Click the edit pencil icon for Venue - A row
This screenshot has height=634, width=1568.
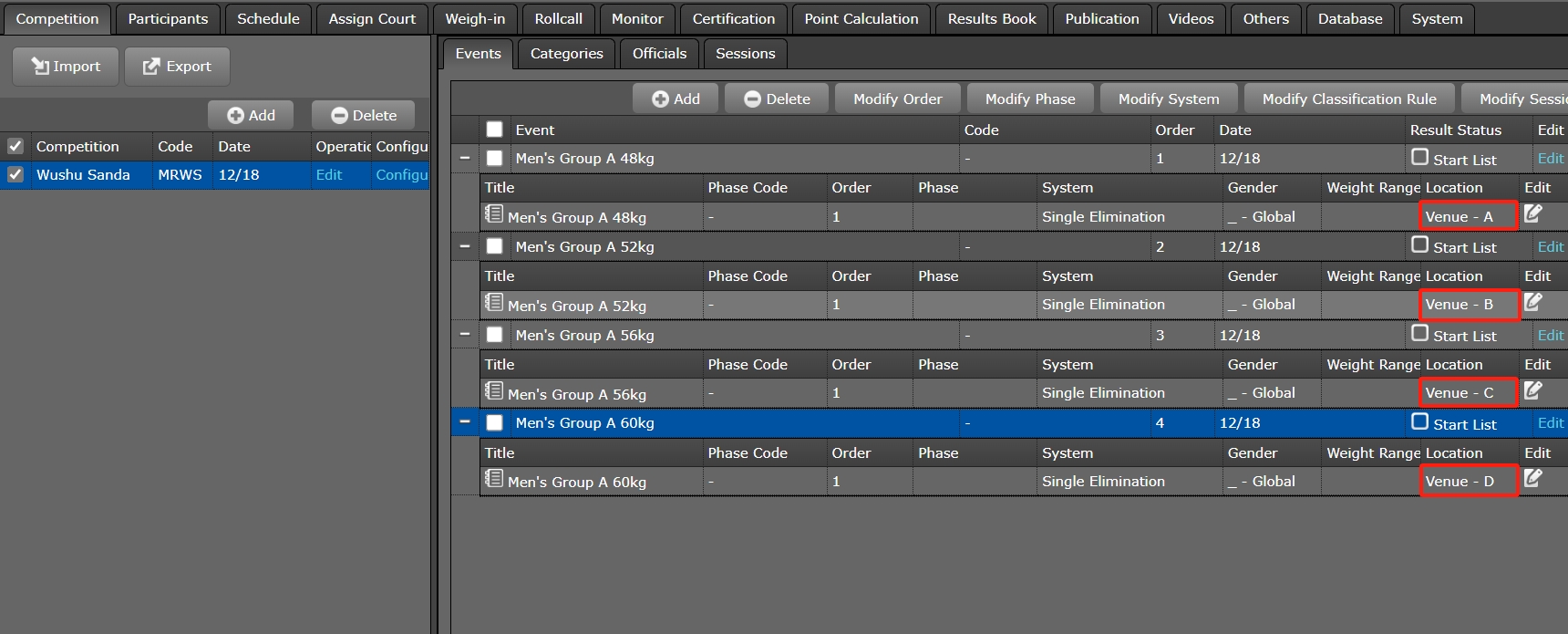pos(1533,213)
